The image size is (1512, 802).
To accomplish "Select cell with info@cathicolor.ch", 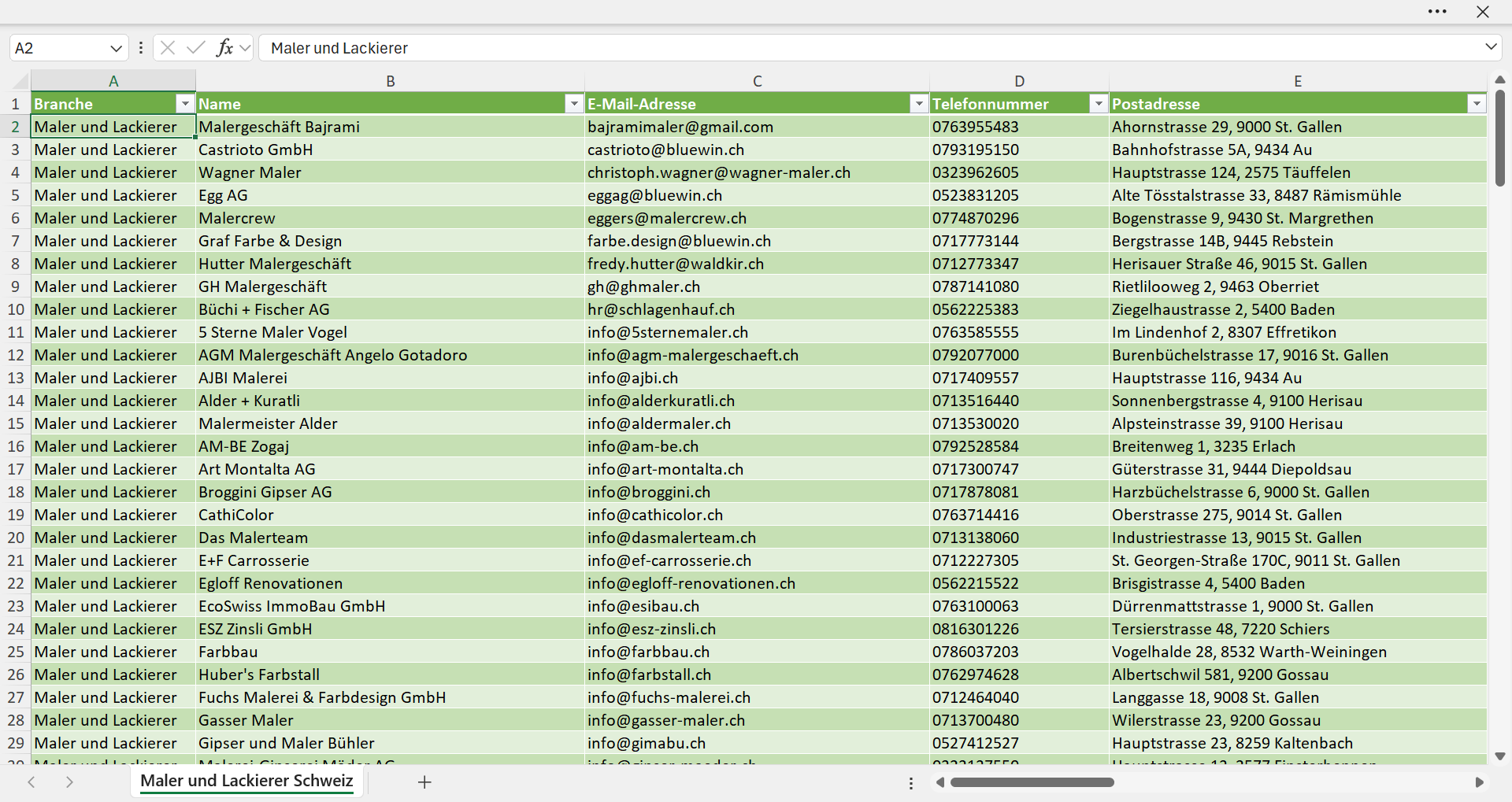I will click(757, 515).
